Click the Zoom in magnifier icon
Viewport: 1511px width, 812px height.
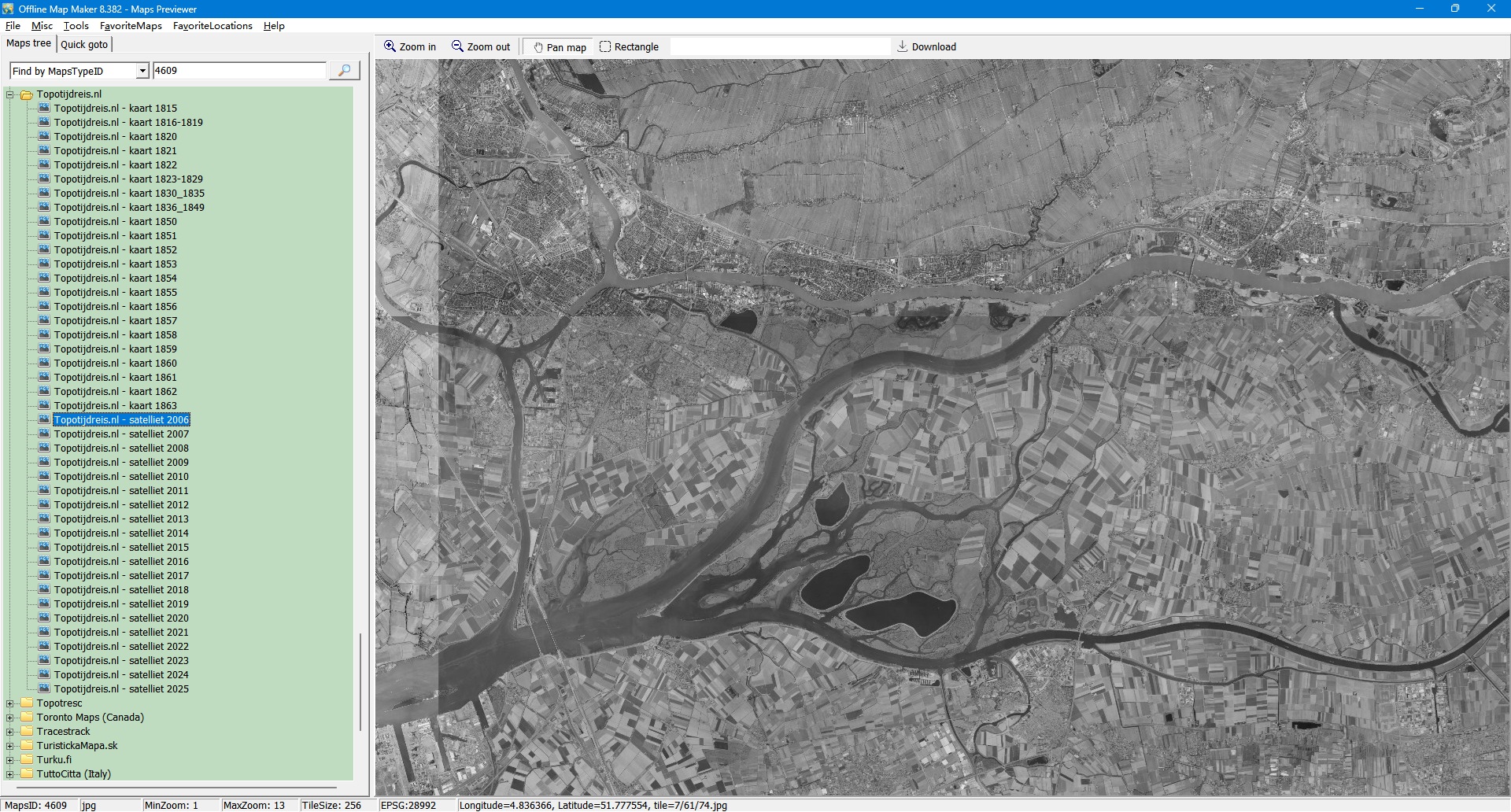390,46
